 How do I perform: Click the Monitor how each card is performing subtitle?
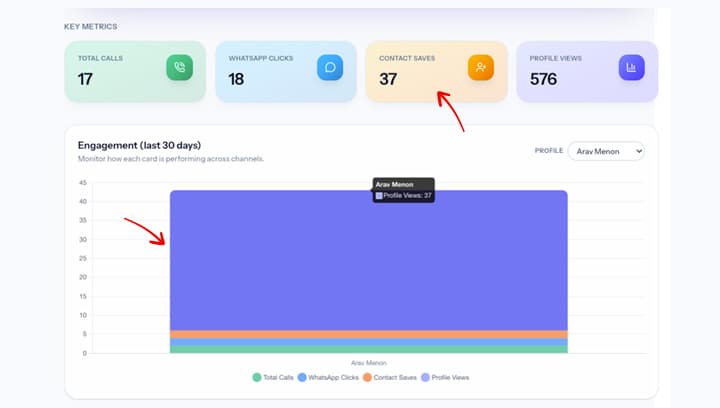(x=171, y=159)
